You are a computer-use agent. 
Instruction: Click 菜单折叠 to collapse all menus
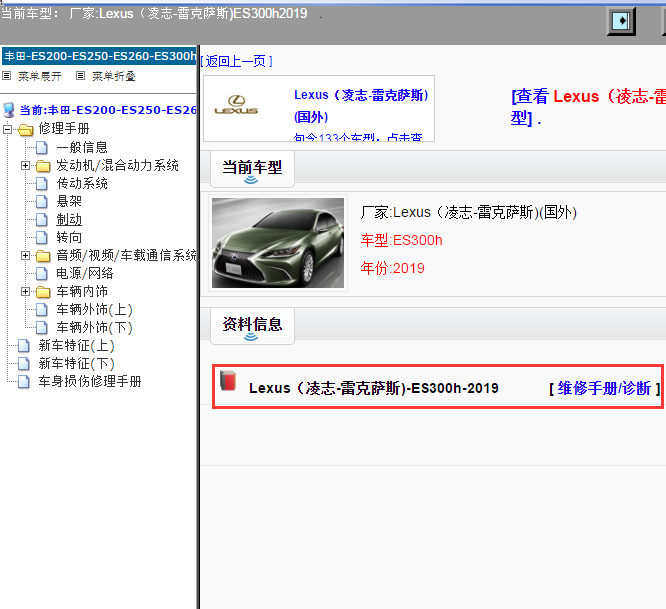pos(113,76)
